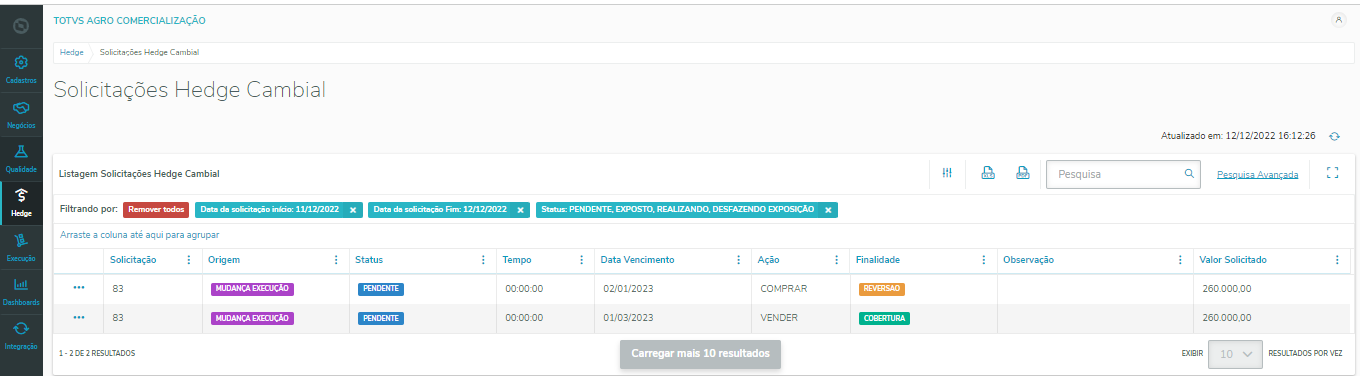
Task: Sort by the Valor Solicitado column header
Action: coord(1233,260)
